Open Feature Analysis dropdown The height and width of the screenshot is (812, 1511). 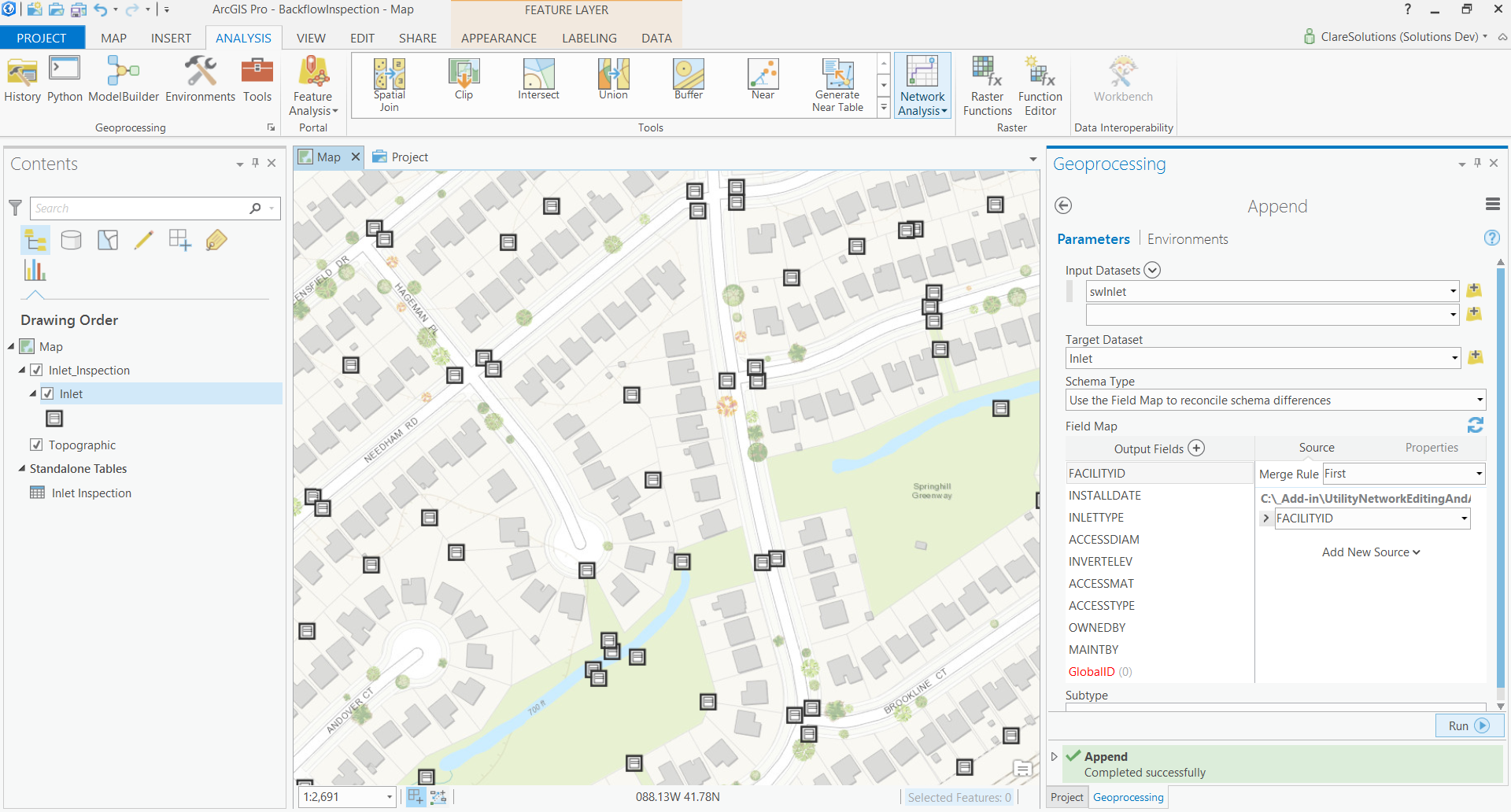coord(313,86)
